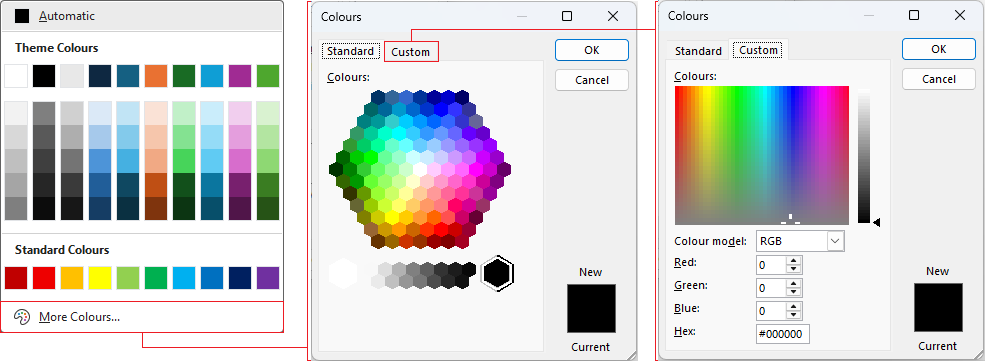Click the Blue value input field
986x364 pixels.
(x=772, y=311)
